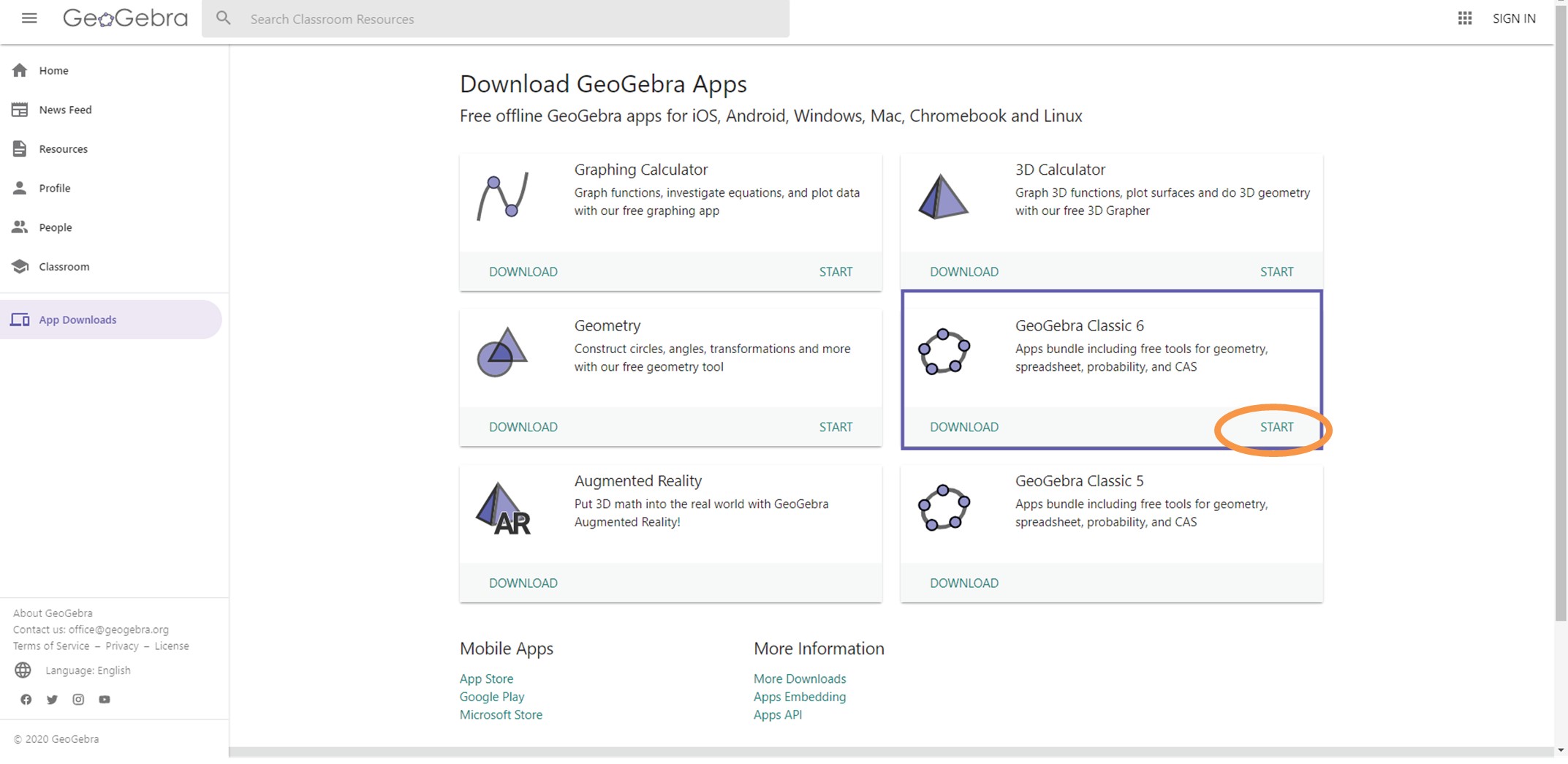
Task: Click the Resources document icon
Action: coord(20,148)
